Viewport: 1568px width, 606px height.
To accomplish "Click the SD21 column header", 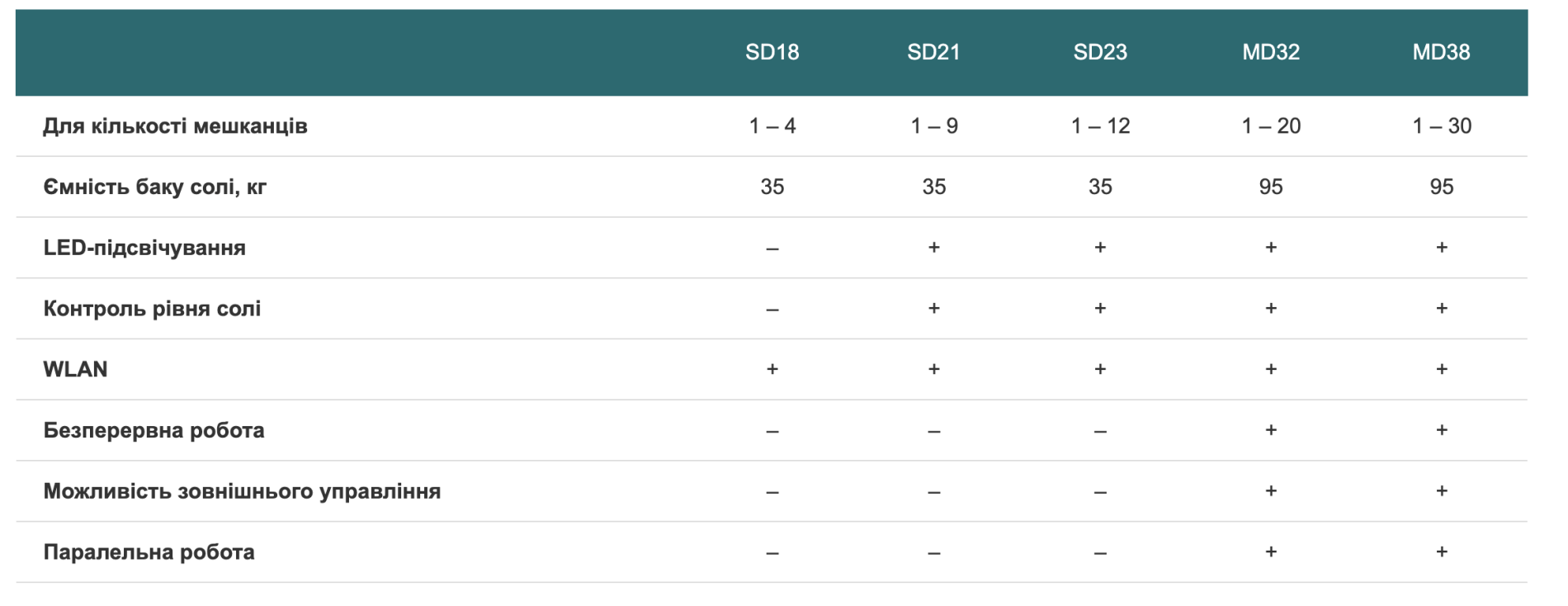I will (933, 52).
